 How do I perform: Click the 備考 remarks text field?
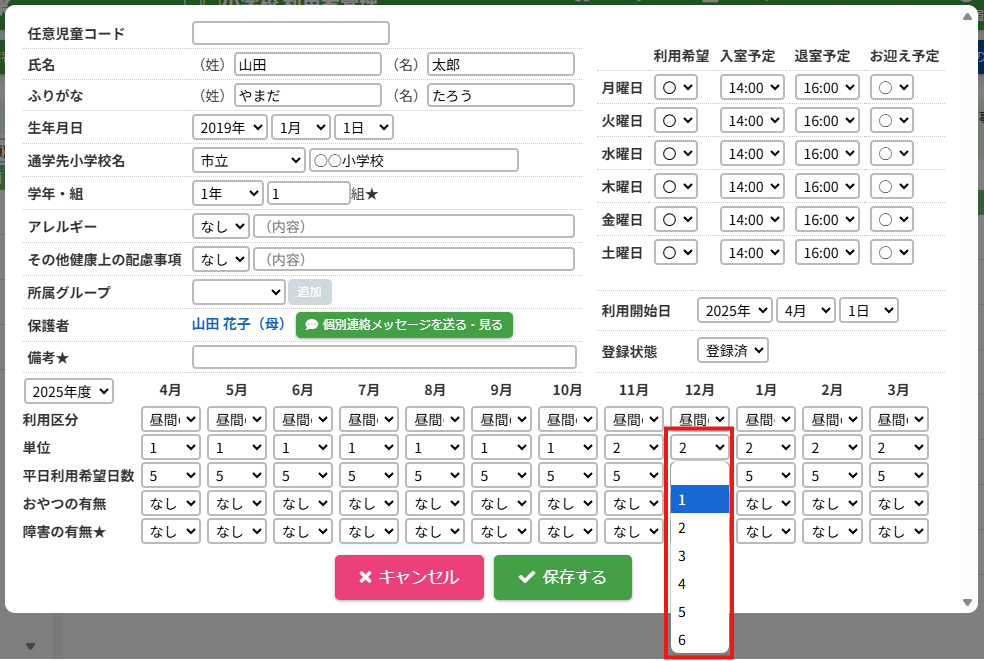(x=384, y=357)
